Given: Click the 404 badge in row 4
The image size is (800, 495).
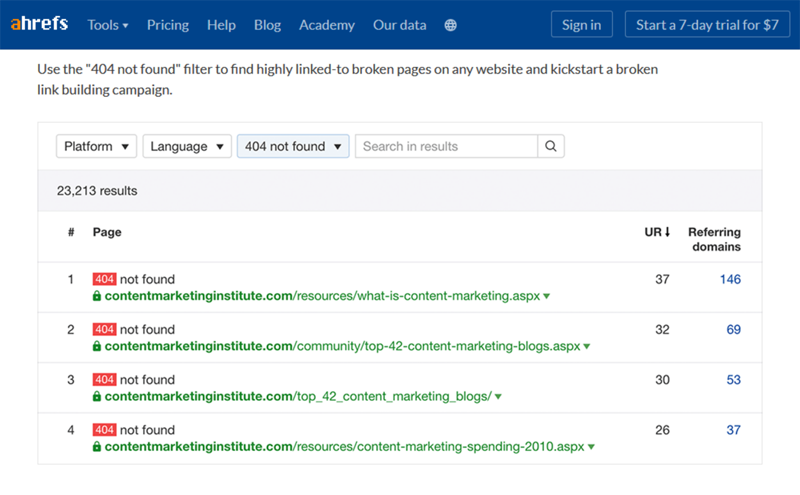Looking at the screenshot, I should point(104,430).
